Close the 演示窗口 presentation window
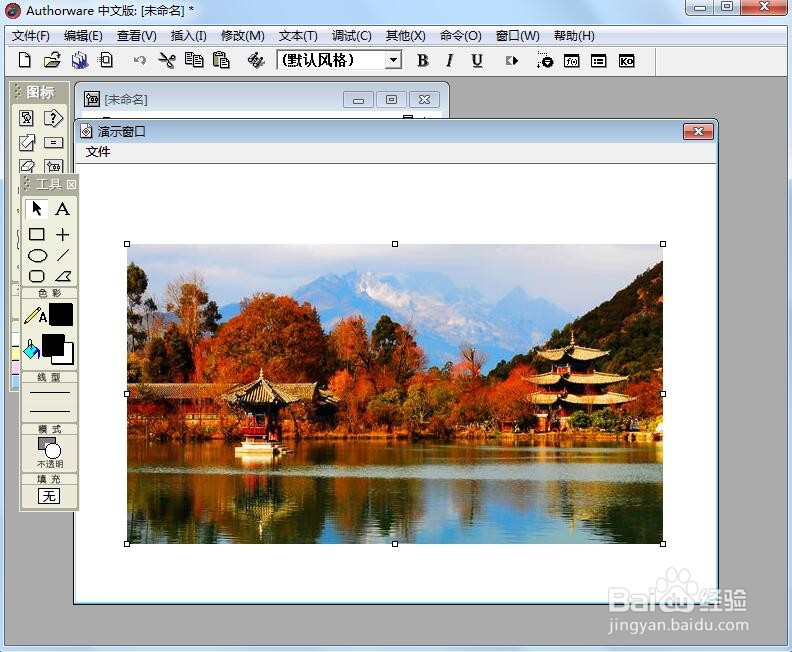The image size is (792, 652). pyautogui.click(x=698, y=132)
